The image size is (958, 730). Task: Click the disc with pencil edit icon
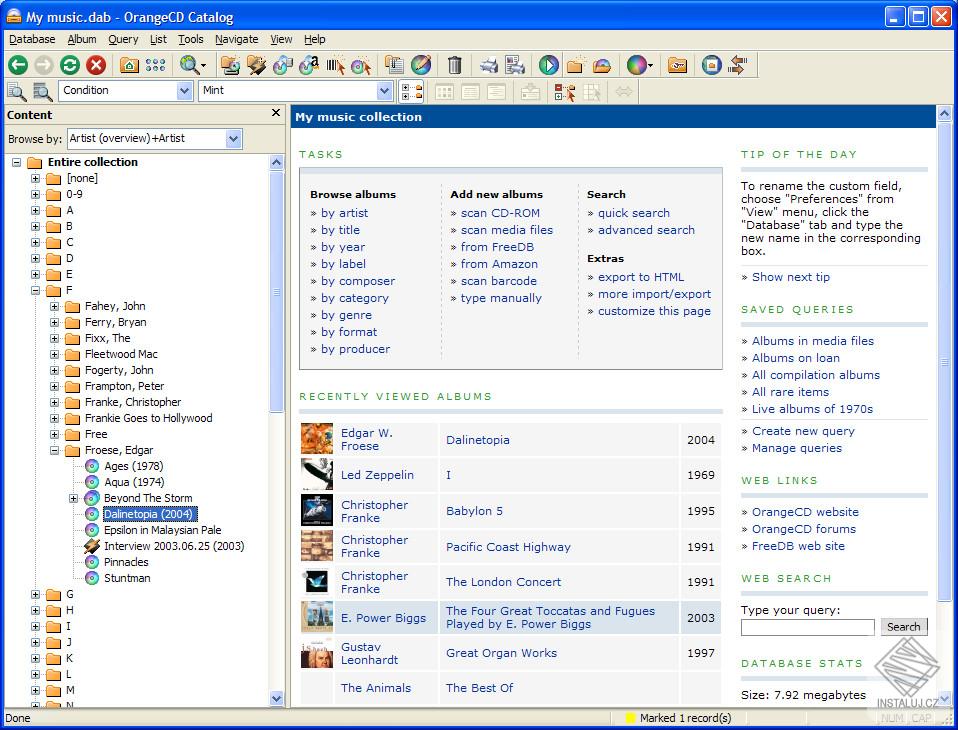(421, 65)
